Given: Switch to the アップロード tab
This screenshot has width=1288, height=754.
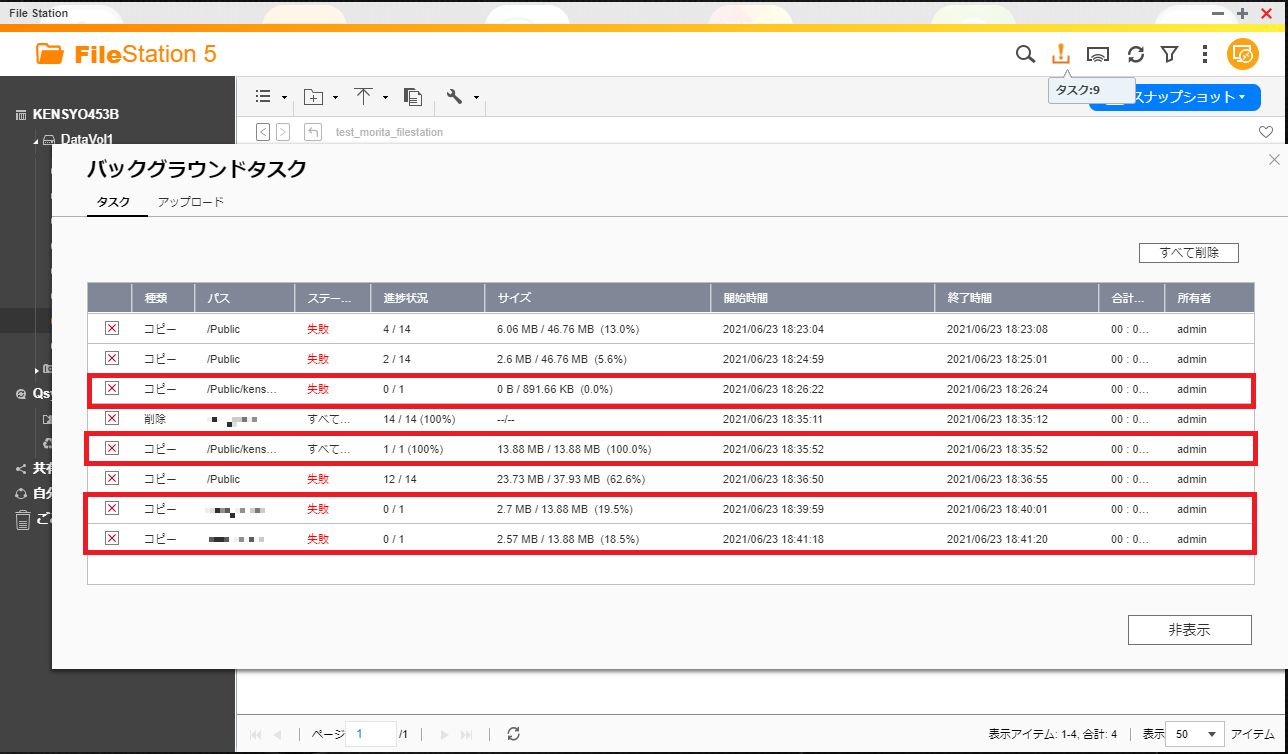Looking at the screenshot, I should click(190, 202).
